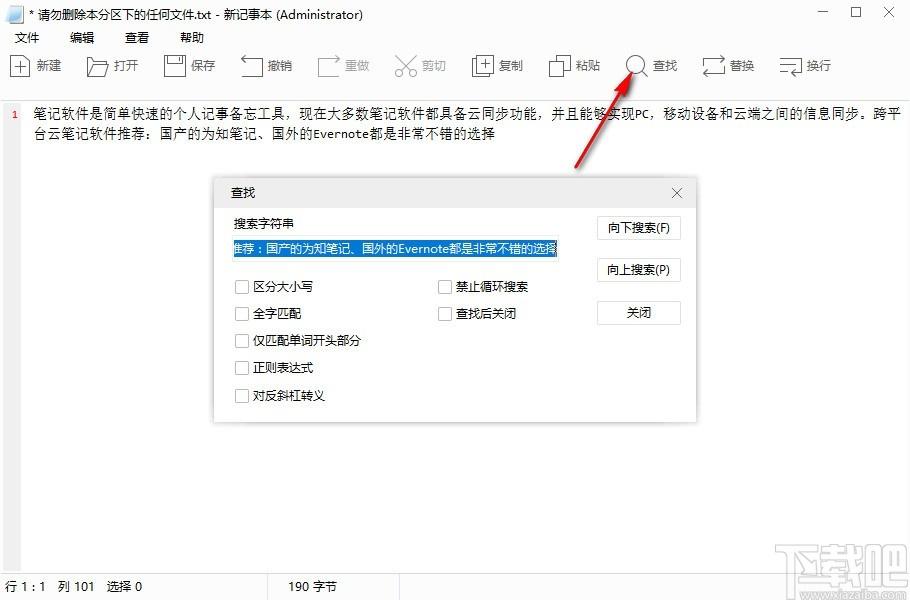Click 向上搜索(P) button
Image resolution: width=910 pixels, height=600 pixels.
[x=638, y=270]
